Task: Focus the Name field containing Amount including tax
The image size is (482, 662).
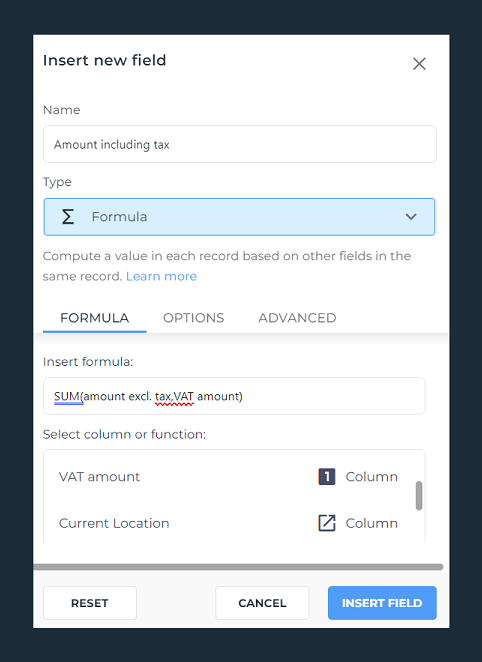Action: 240,144
